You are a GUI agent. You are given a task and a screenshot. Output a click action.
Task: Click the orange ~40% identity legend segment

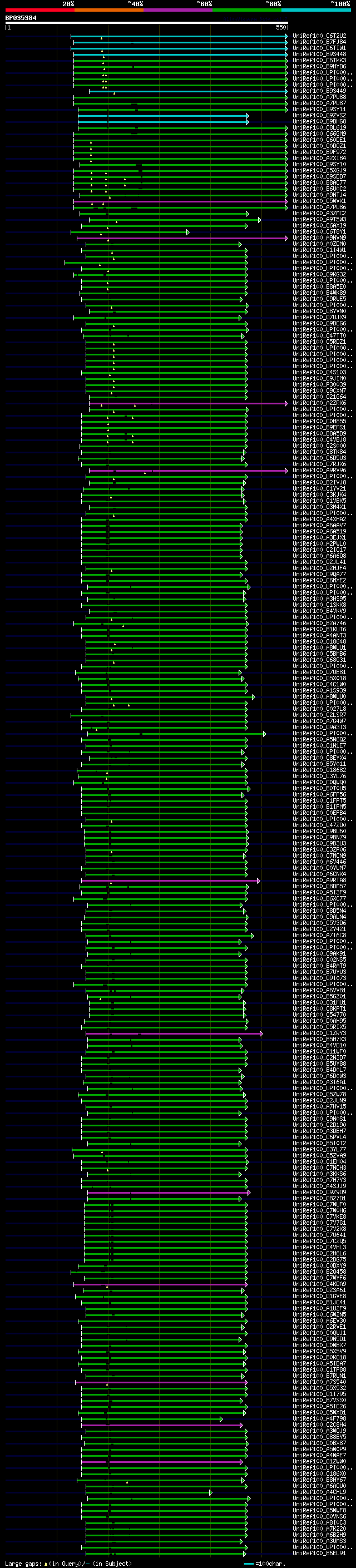(x=109, y=10)
